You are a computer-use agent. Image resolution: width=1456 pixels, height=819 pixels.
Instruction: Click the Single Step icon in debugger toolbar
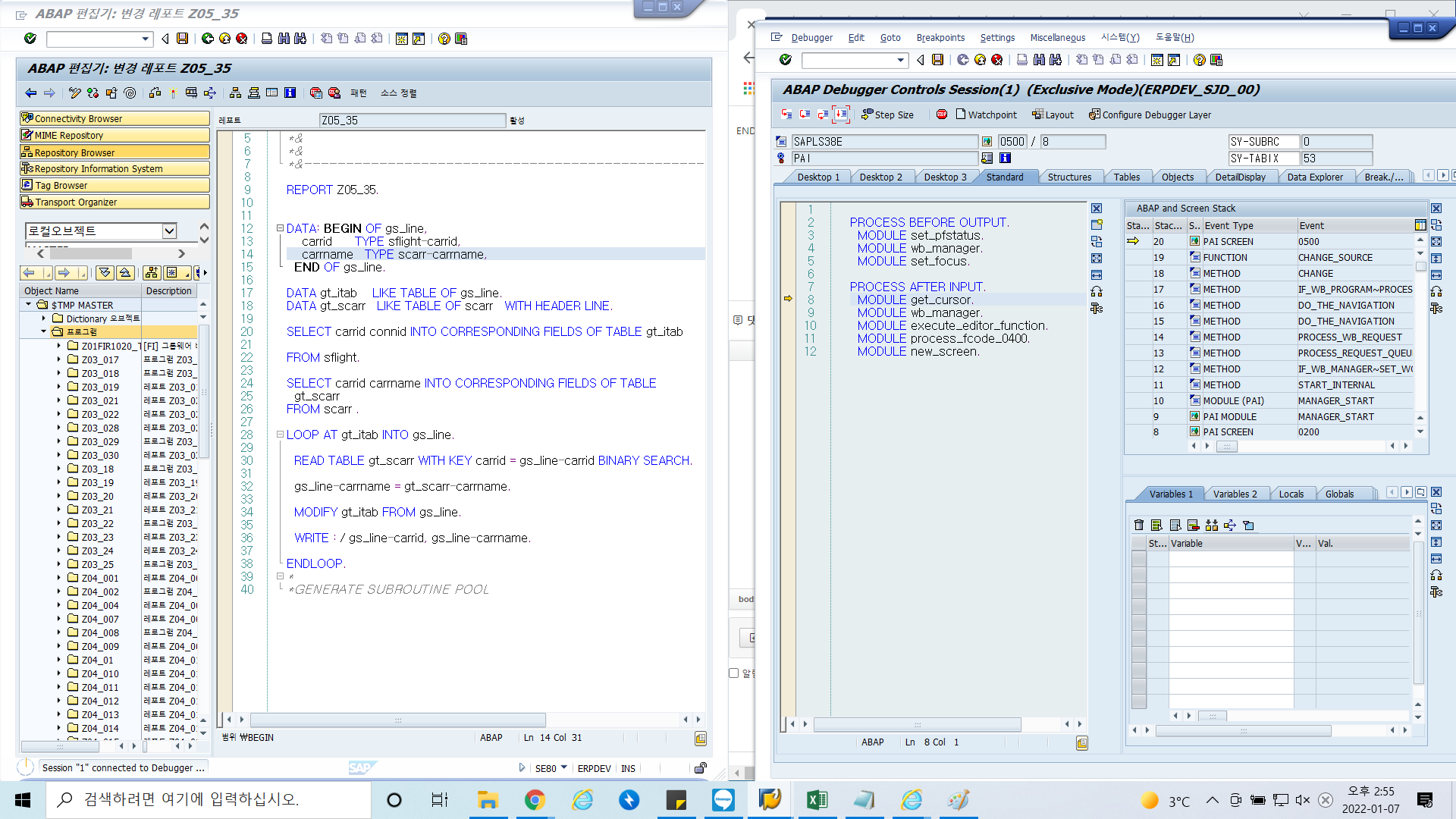[x=786, y=115]
